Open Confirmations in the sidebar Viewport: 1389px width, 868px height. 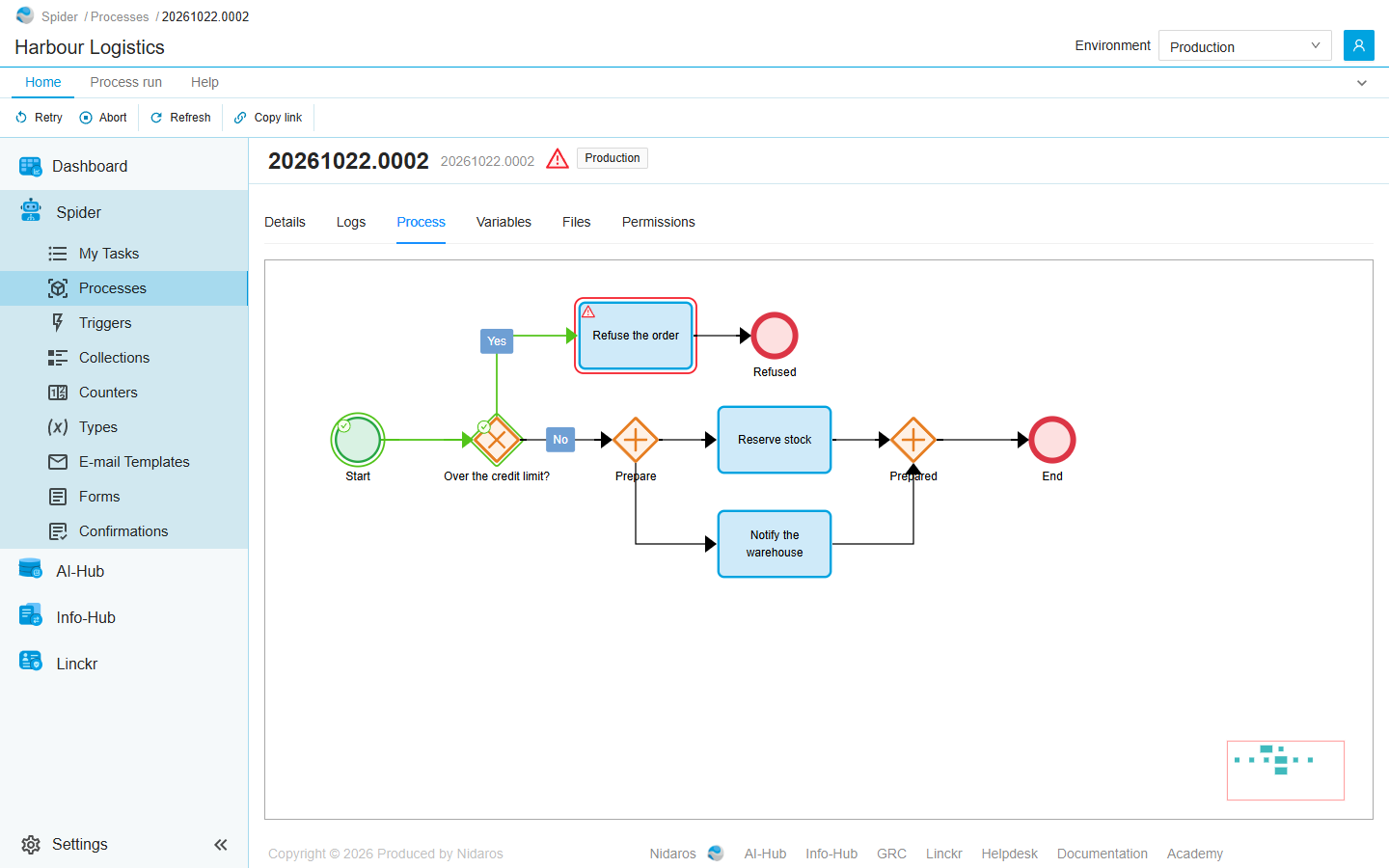point(123,531)
